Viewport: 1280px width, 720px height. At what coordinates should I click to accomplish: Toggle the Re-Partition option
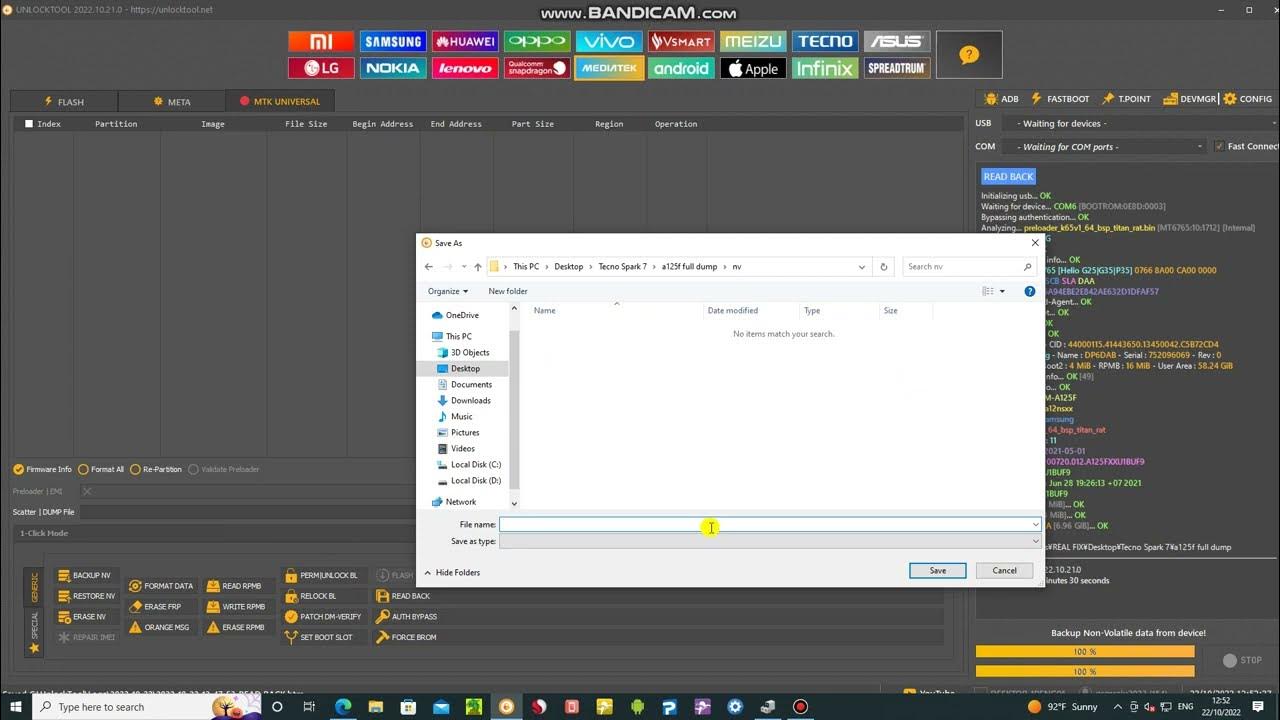pos(156,469)
